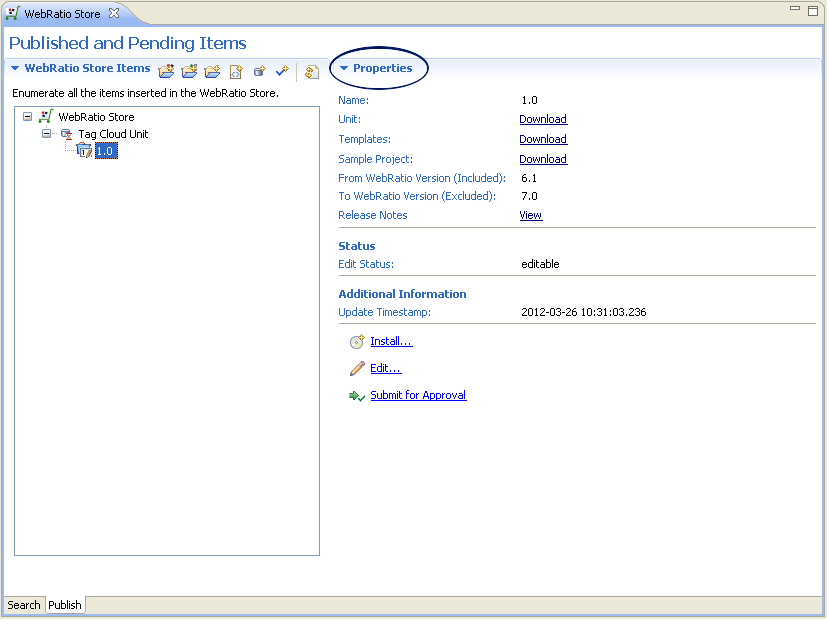Viewport: 827px width, 619px height.
Task: Click the new-folder icon with the green dot
Action: [x=189, y=71]
